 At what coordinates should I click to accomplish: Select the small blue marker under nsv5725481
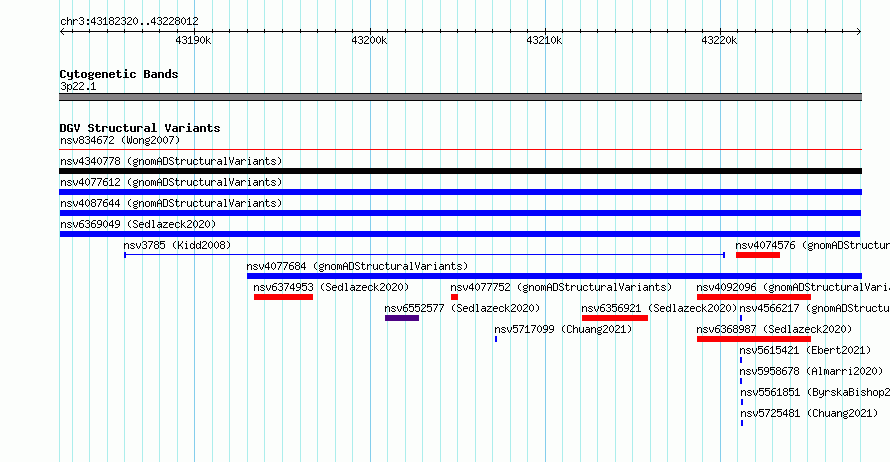pos(742,423)
